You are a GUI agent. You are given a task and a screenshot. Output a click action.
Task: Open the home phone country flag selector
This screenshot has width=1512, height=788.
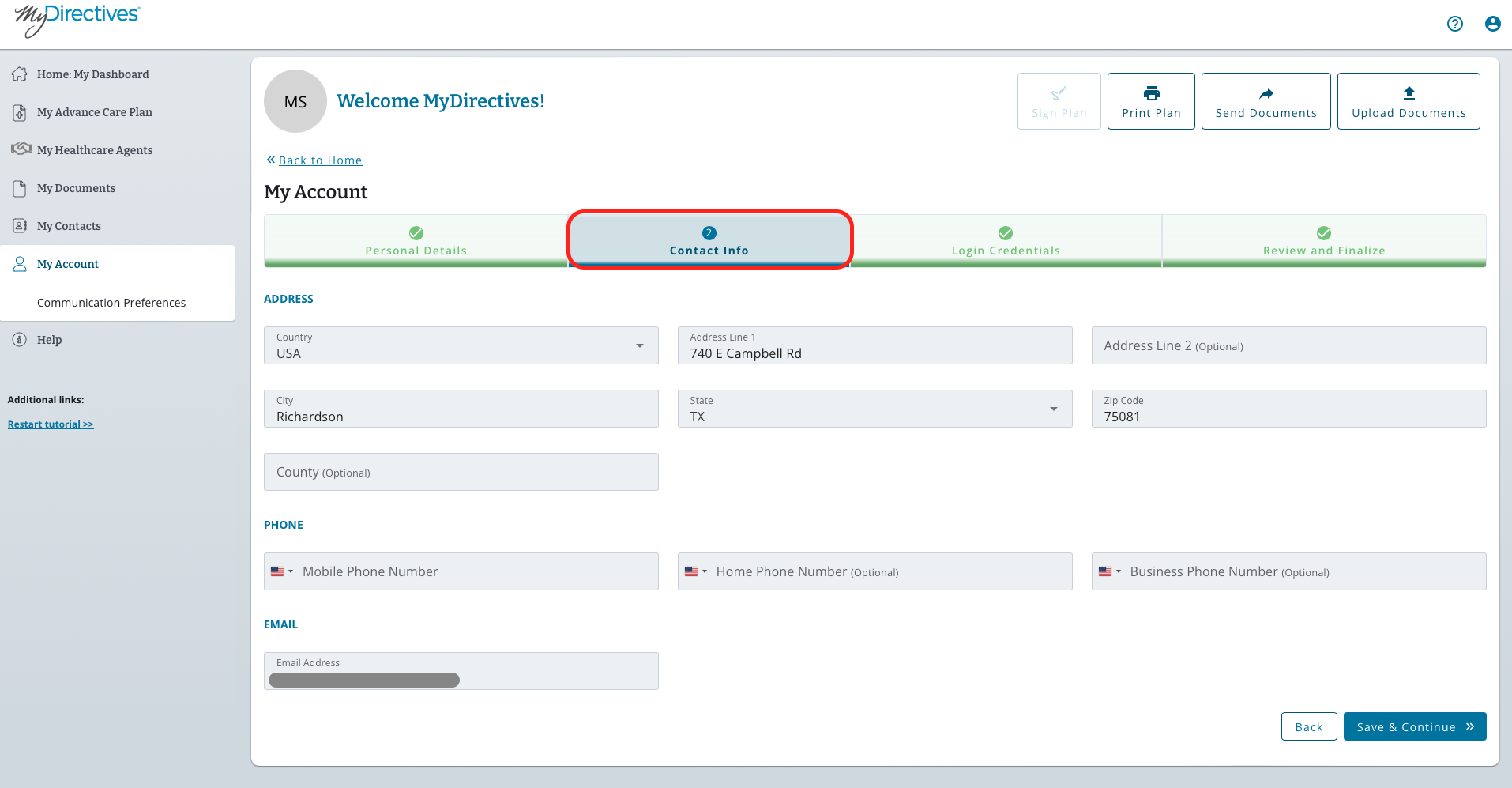tap(696, 571)
